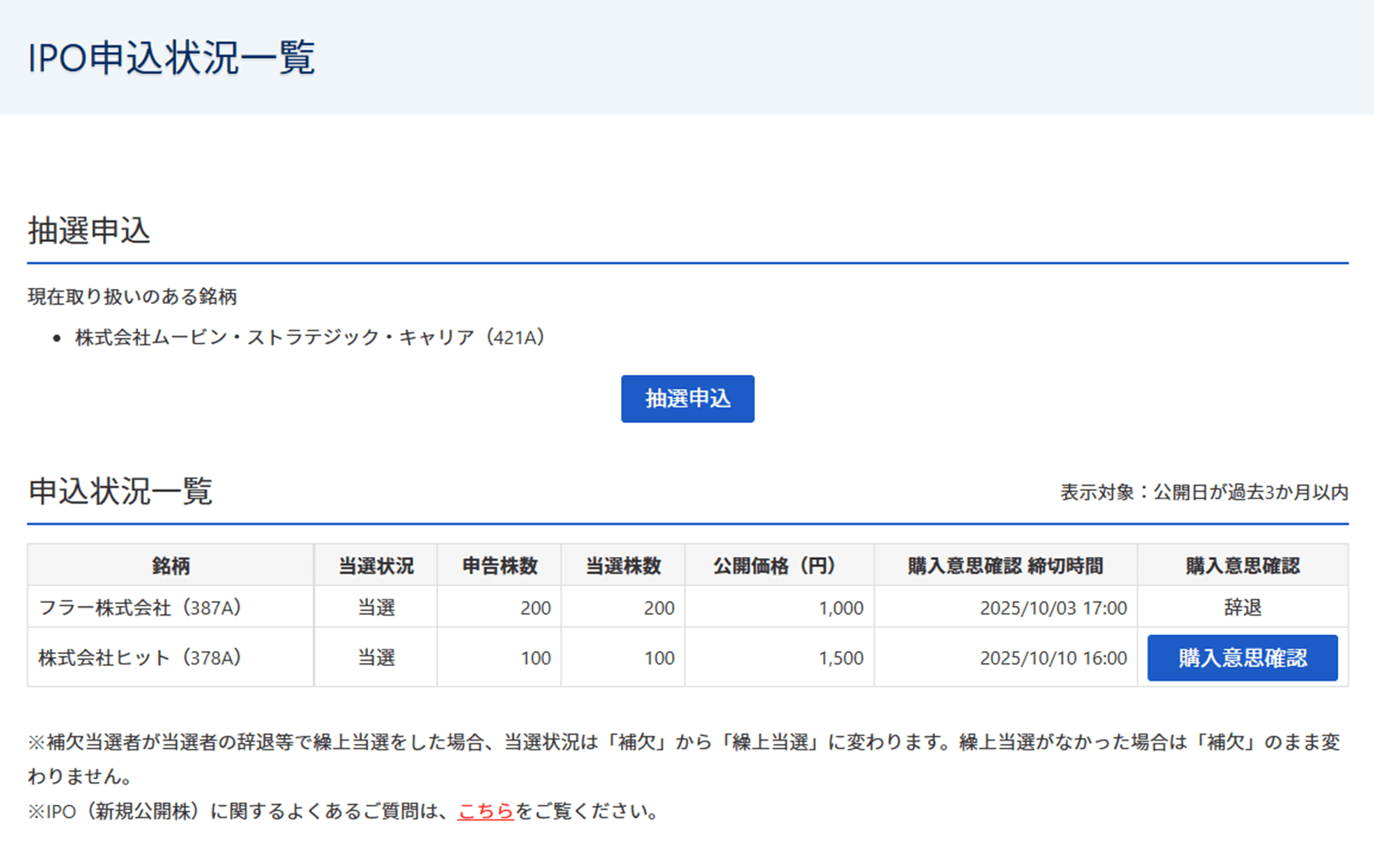Click the 当選状況 column header
The height and width of the screenshot is (868, 1374).
[x=376, y=565]
